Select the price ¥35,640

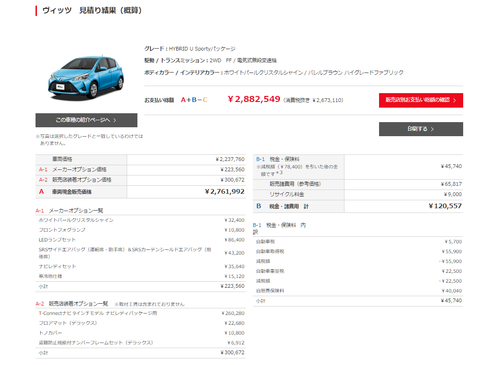234,266
